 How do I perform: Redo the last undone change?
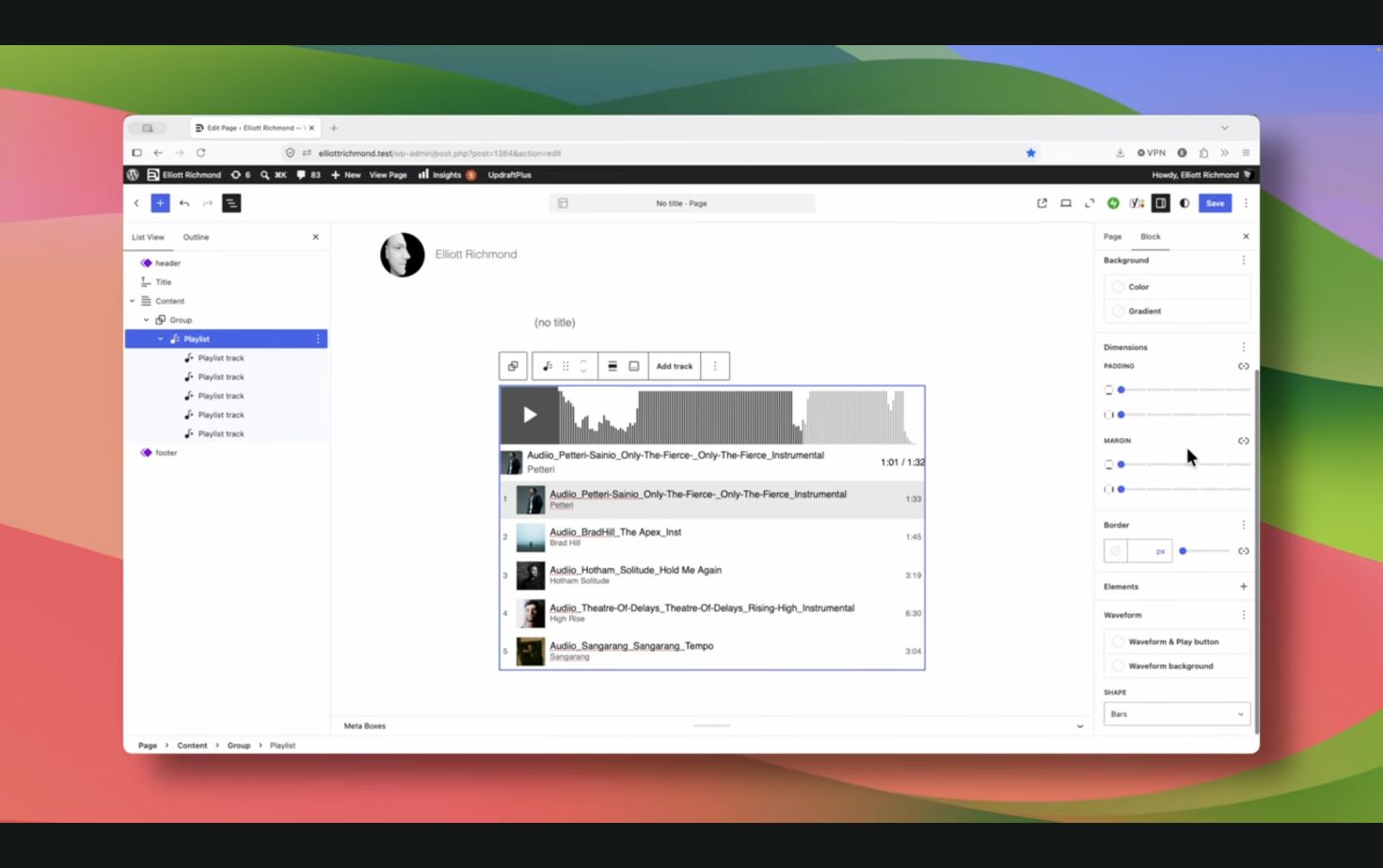coord(208,203)
